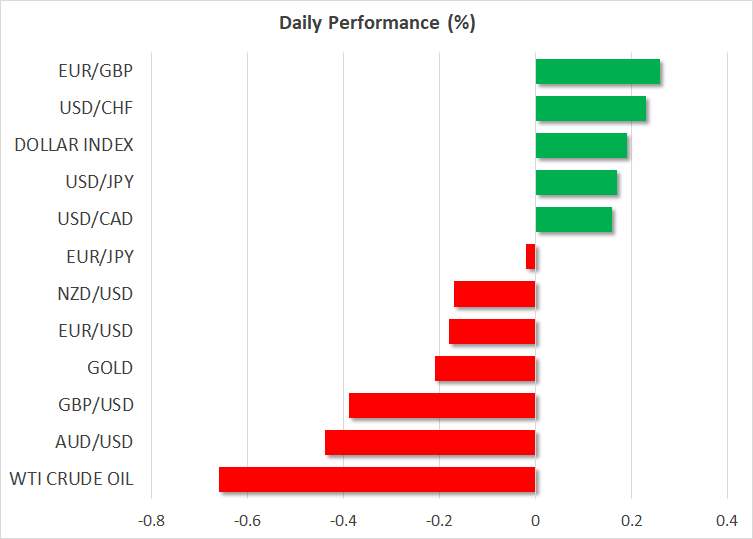753x539 pixels.
Task: Click the USD/CAD green bar
Action: pos(573,220)
